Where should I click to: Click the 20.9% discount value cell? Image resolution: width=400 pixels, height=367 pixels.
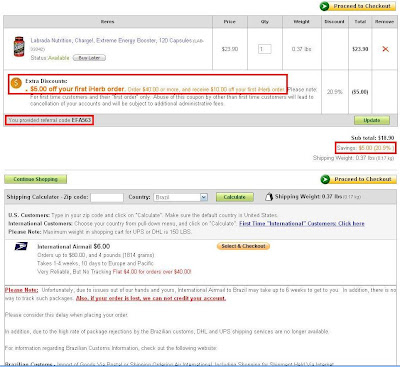click(x=334, y=92)
